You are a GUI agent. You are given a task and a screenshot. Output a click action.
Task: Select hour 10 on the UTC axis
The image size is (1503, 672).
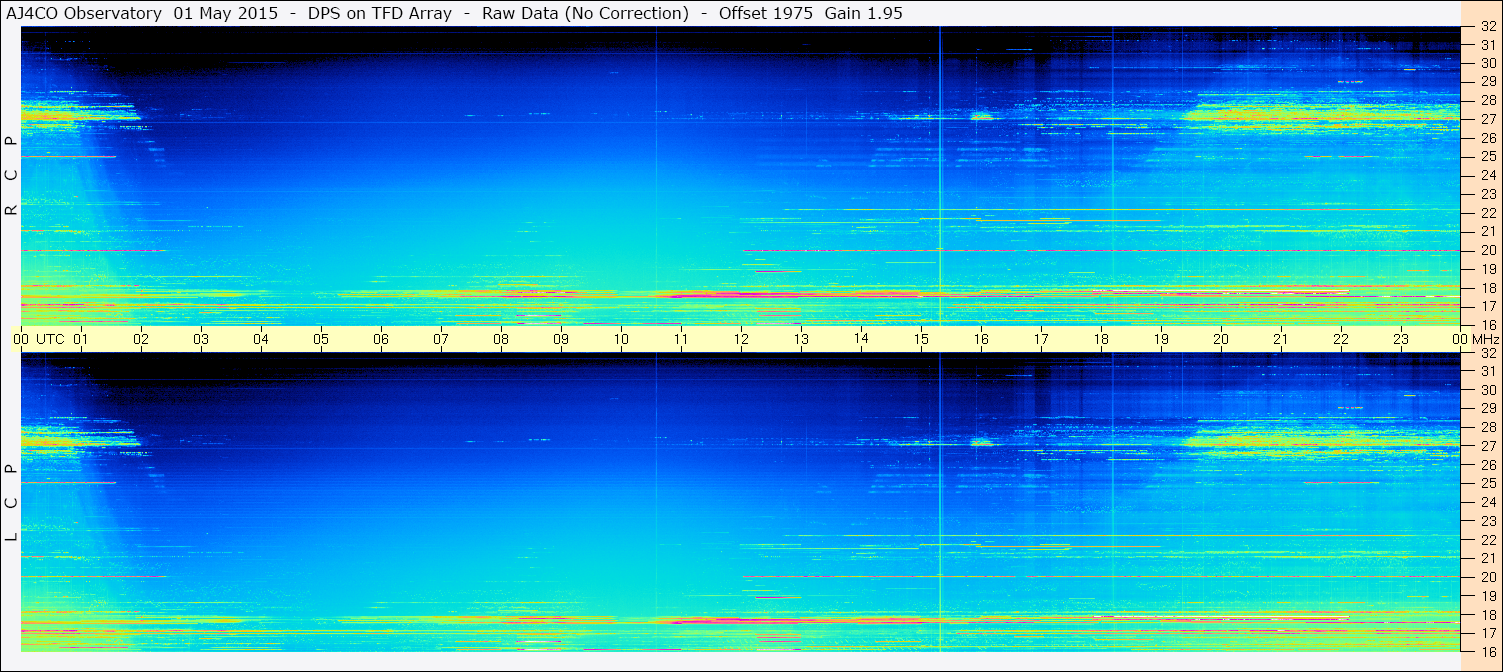tap(621, 339)
